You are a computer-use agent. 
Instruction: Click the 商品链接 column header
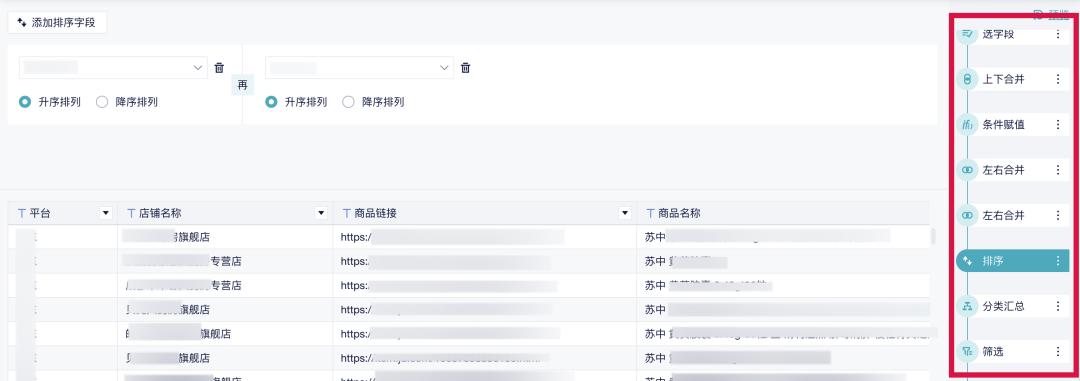coord(485,214)
